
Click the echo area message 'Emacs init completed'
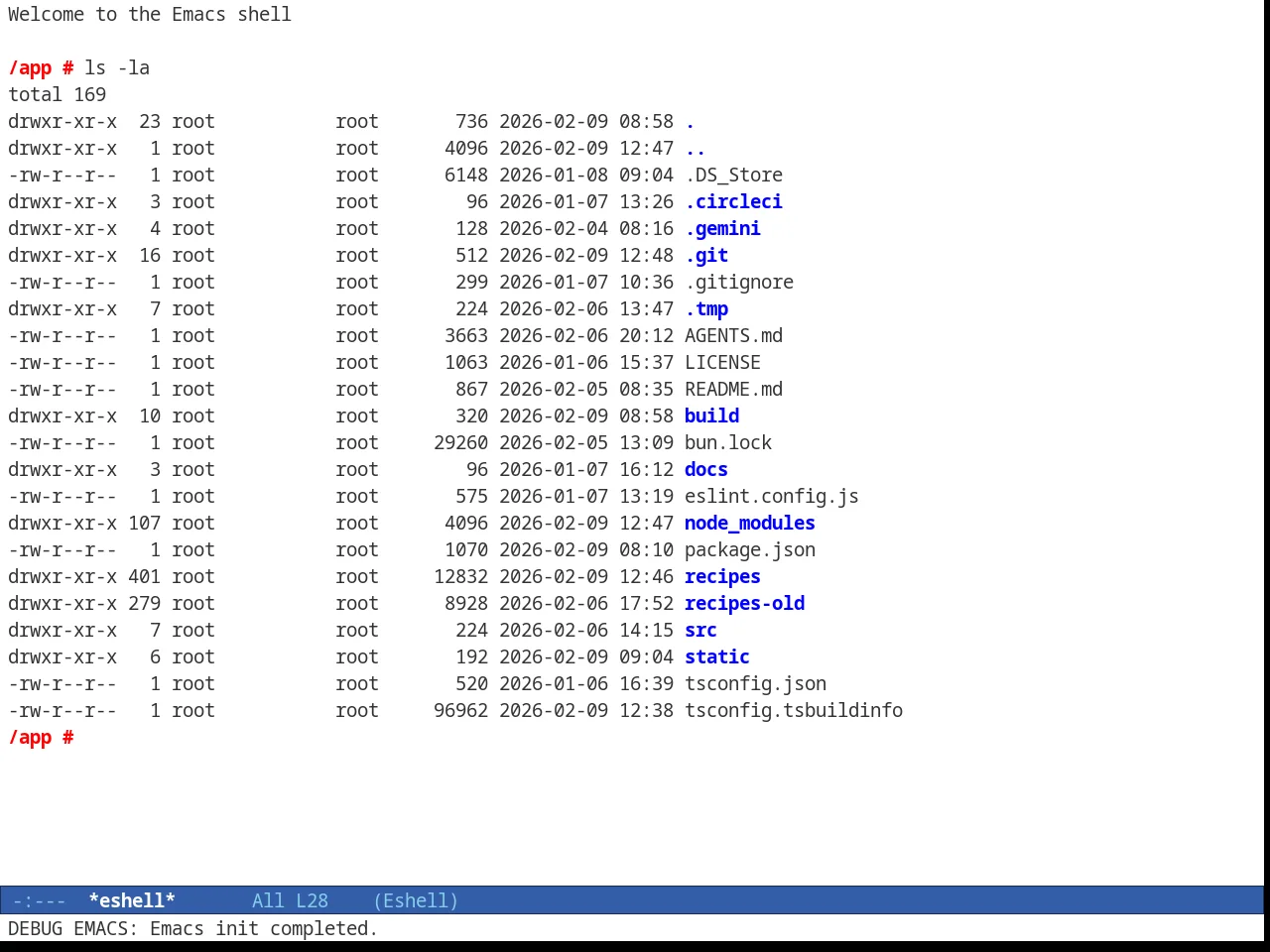point(263,928)
